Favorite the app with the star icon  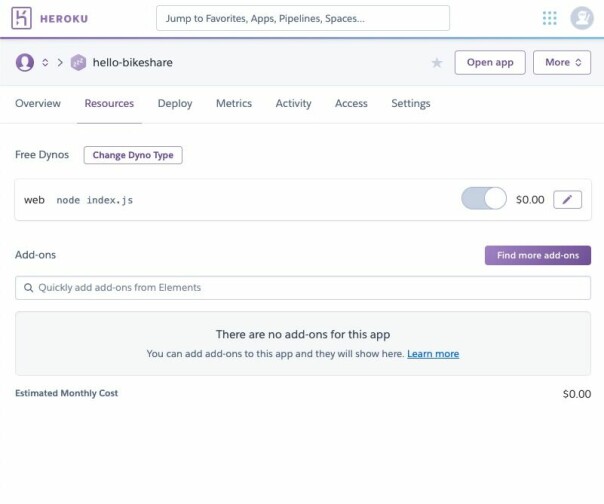[x=437, y=62]
